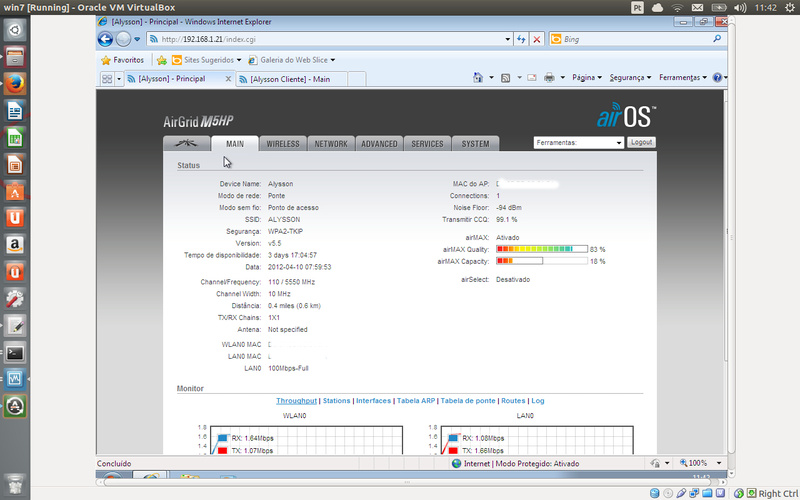Click the IE back navigation button

coord(105,39)
